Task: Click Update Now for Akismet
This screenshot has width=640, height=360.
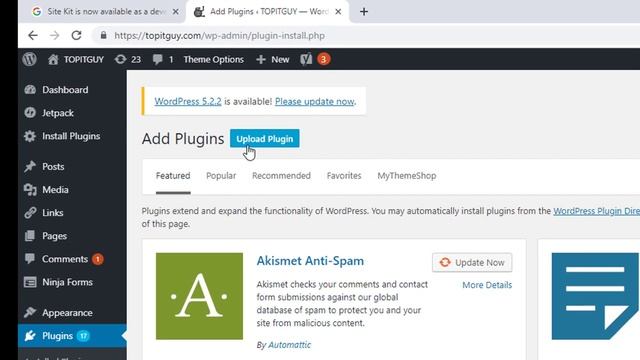Action: pos(472,262)
